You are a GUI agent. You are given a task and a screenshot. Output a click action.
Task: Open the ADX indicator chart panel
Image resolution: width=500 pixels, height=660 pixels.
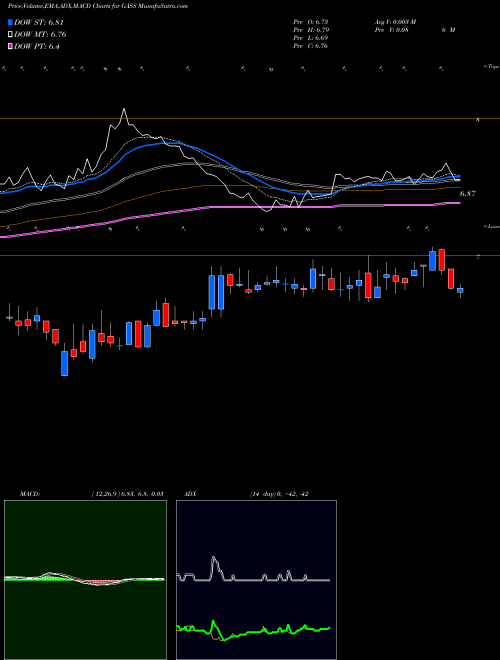[256, 580]
